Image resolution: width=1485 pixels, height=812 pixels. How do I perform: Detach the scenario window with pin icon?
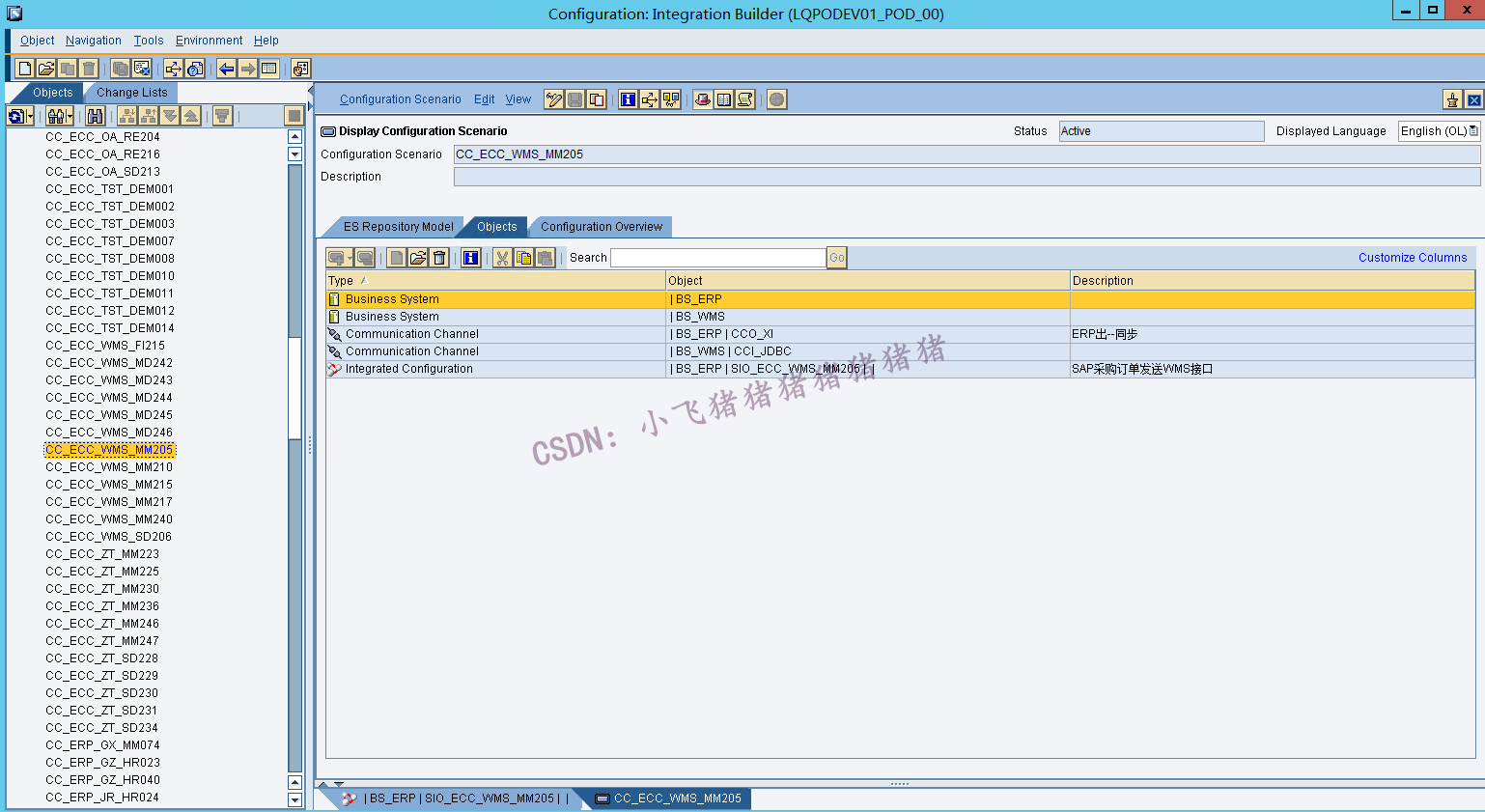pos(1452,99)
